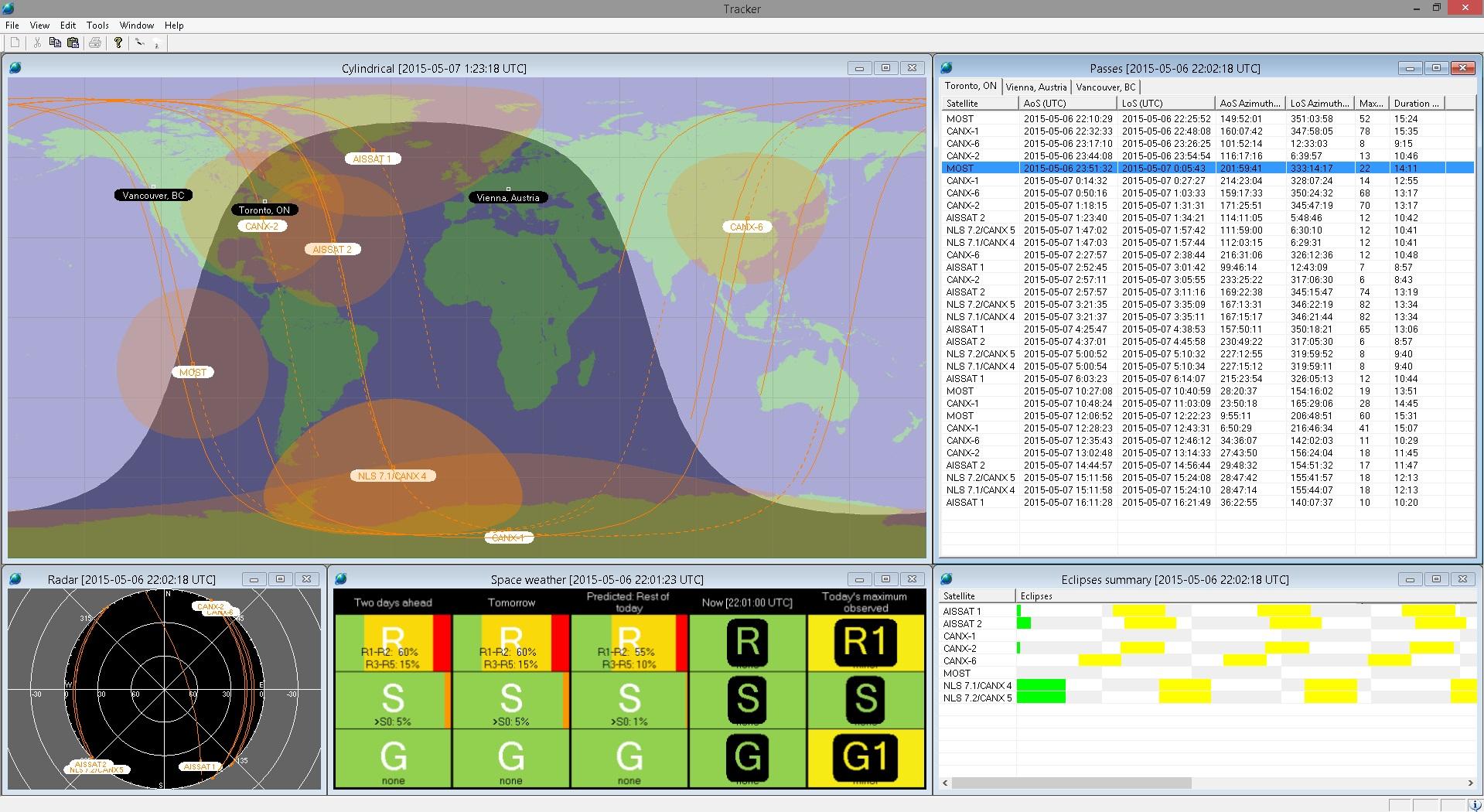Open the Window menu

point(136,26)
